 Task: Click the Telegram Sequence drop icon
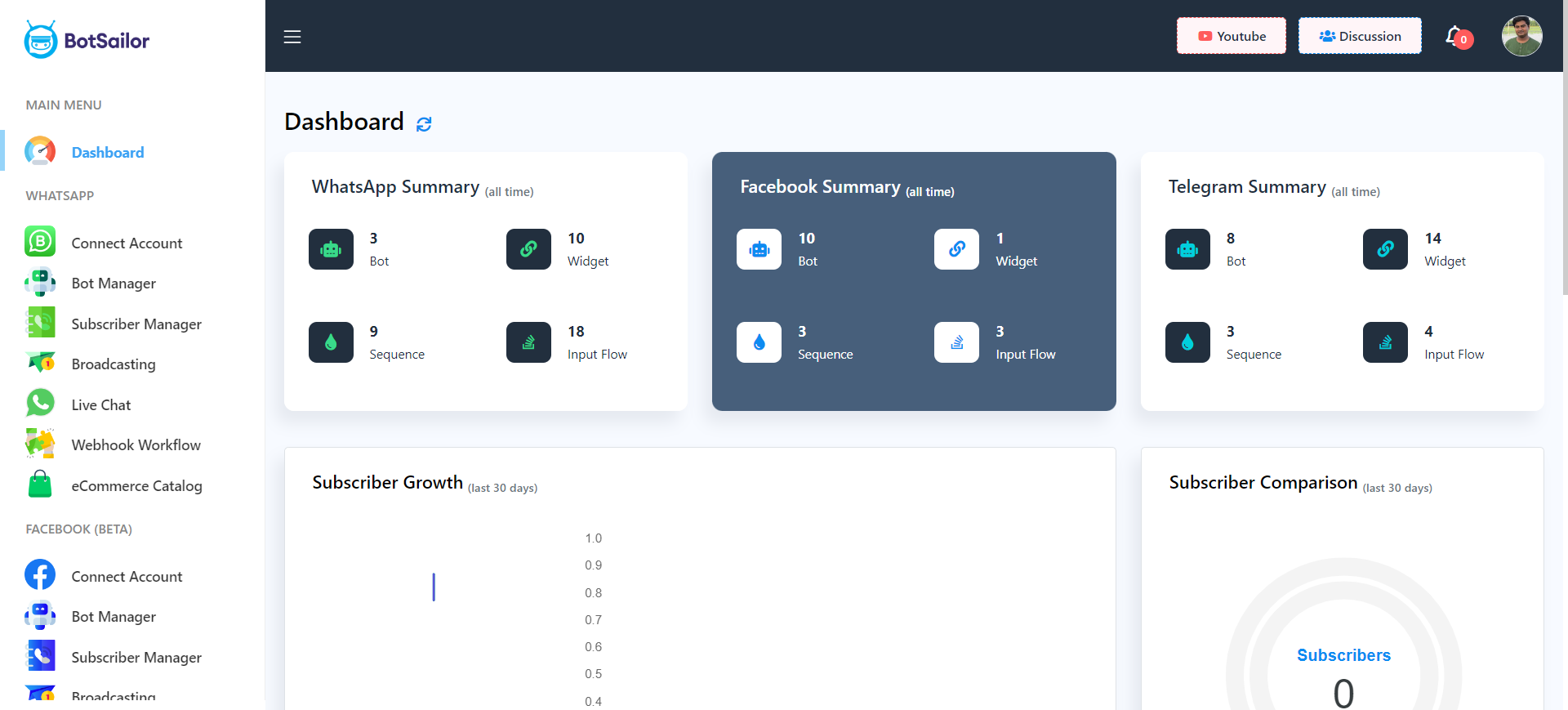click(x=1187, y=342)
